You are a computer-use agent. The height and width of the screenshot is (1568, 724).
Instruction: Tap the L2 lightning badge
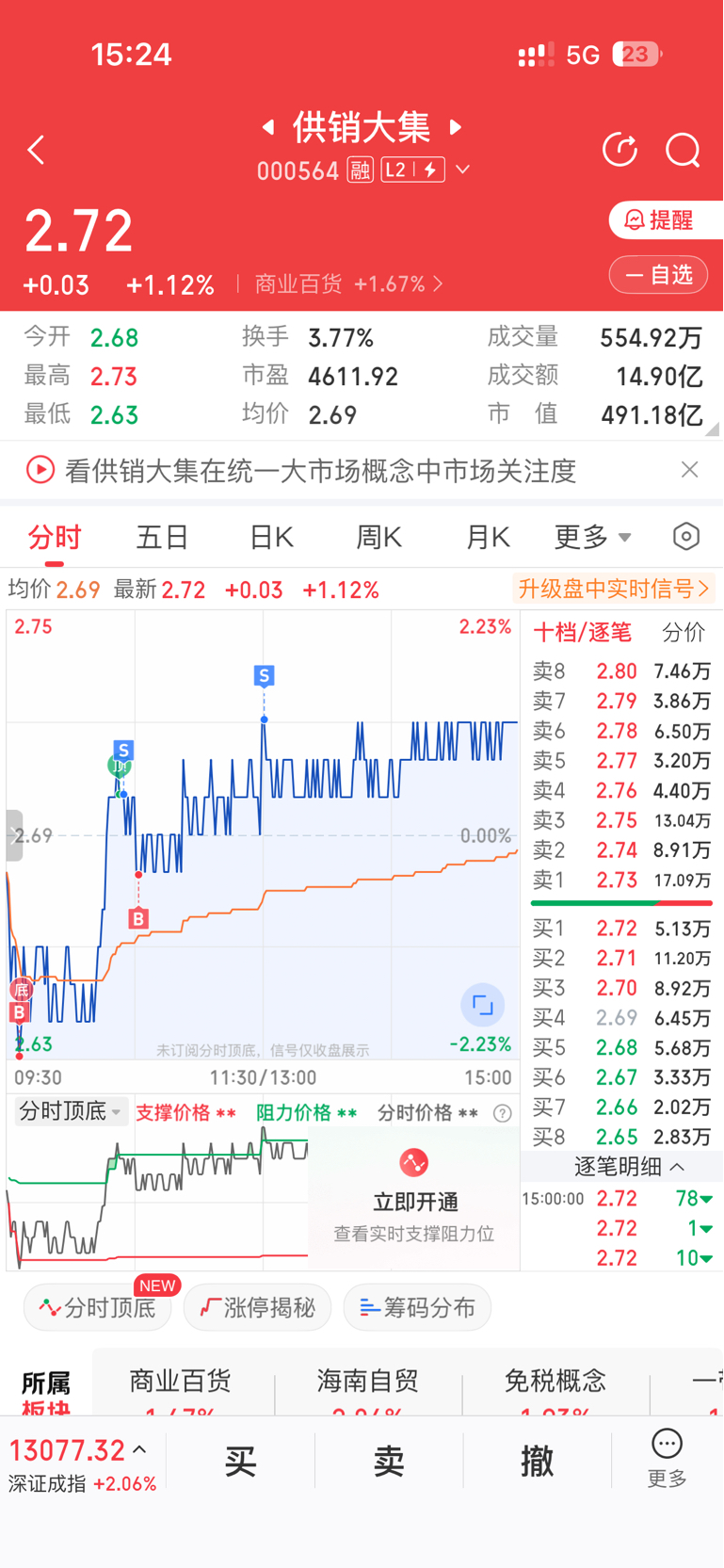(x=412, y=170)
